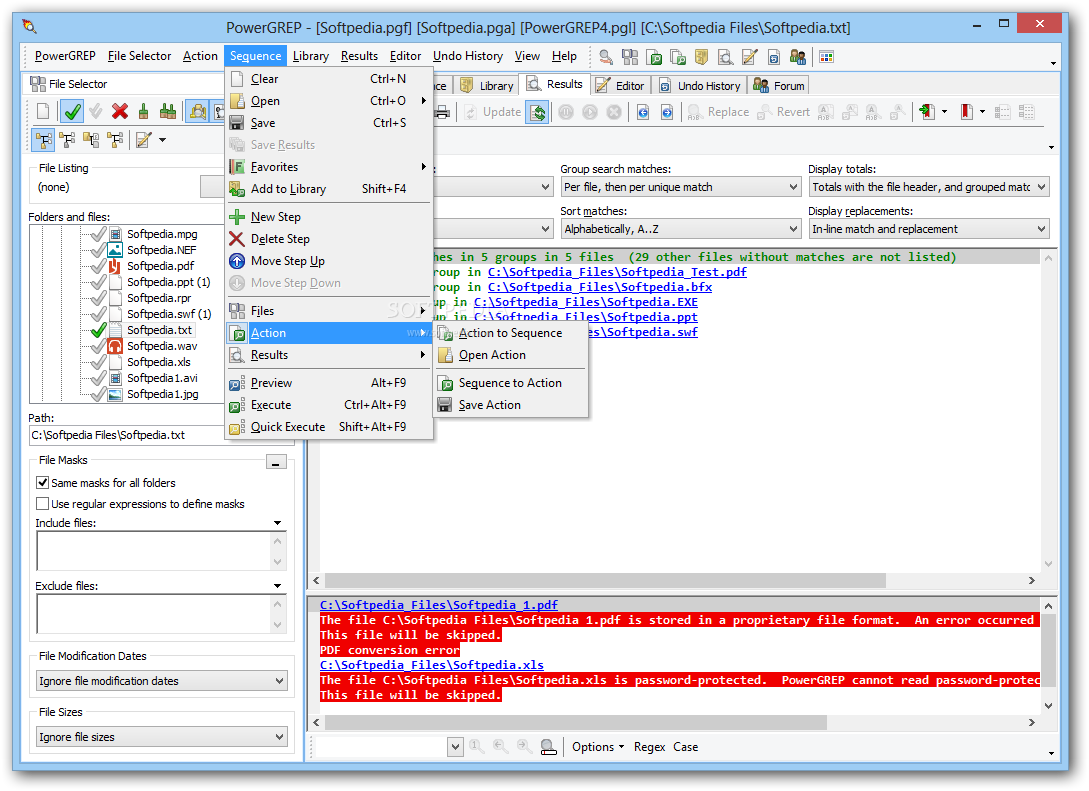The image size is (1089, 791).
Task: Toggle the Regex button in search bar
Action: tap(649, 747)
